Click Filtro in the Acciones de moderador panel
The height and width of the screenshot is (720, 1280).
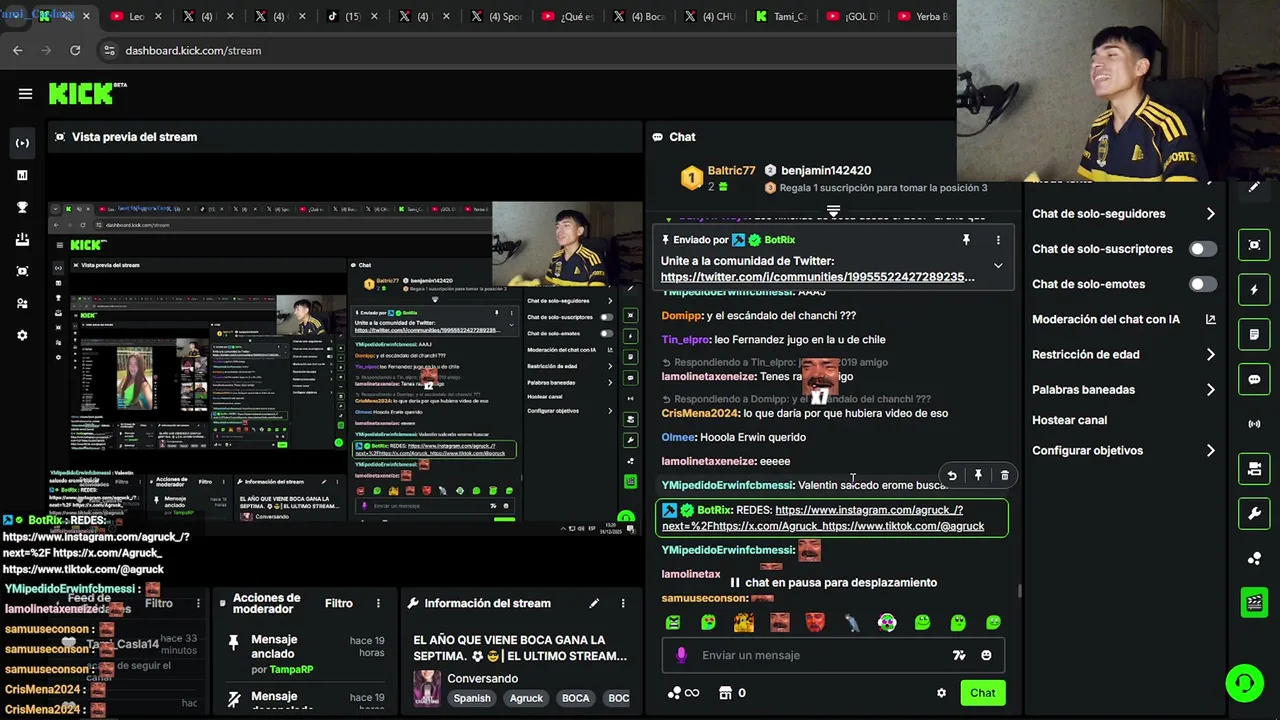pyautogui.click(x=338, y=603)
